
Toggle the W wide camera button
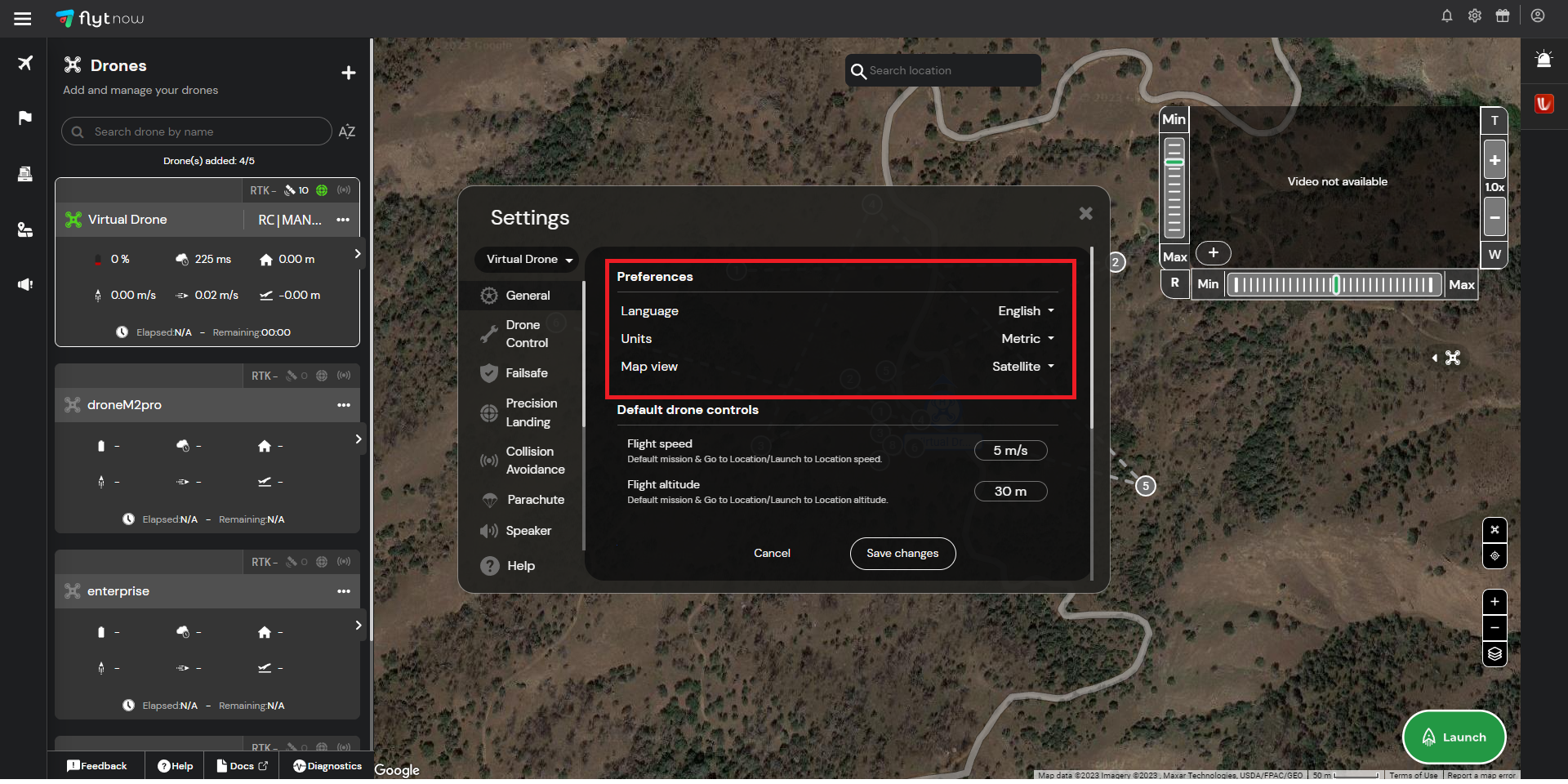1494,255
